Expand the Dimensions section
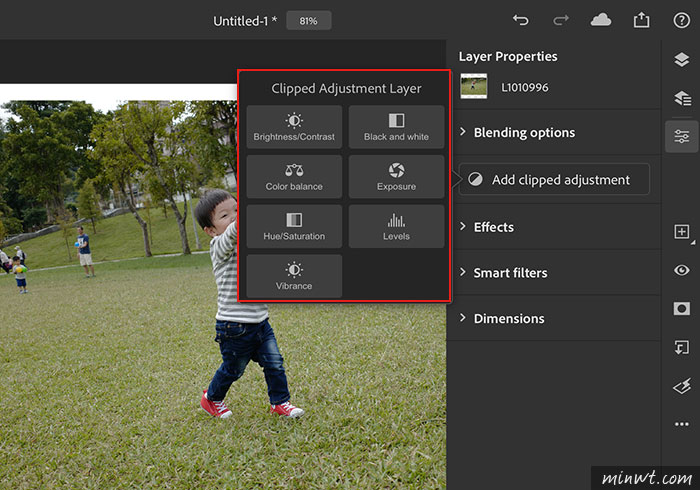The width and height of the screenshot is (700, 490). click(x=554, y=319)
